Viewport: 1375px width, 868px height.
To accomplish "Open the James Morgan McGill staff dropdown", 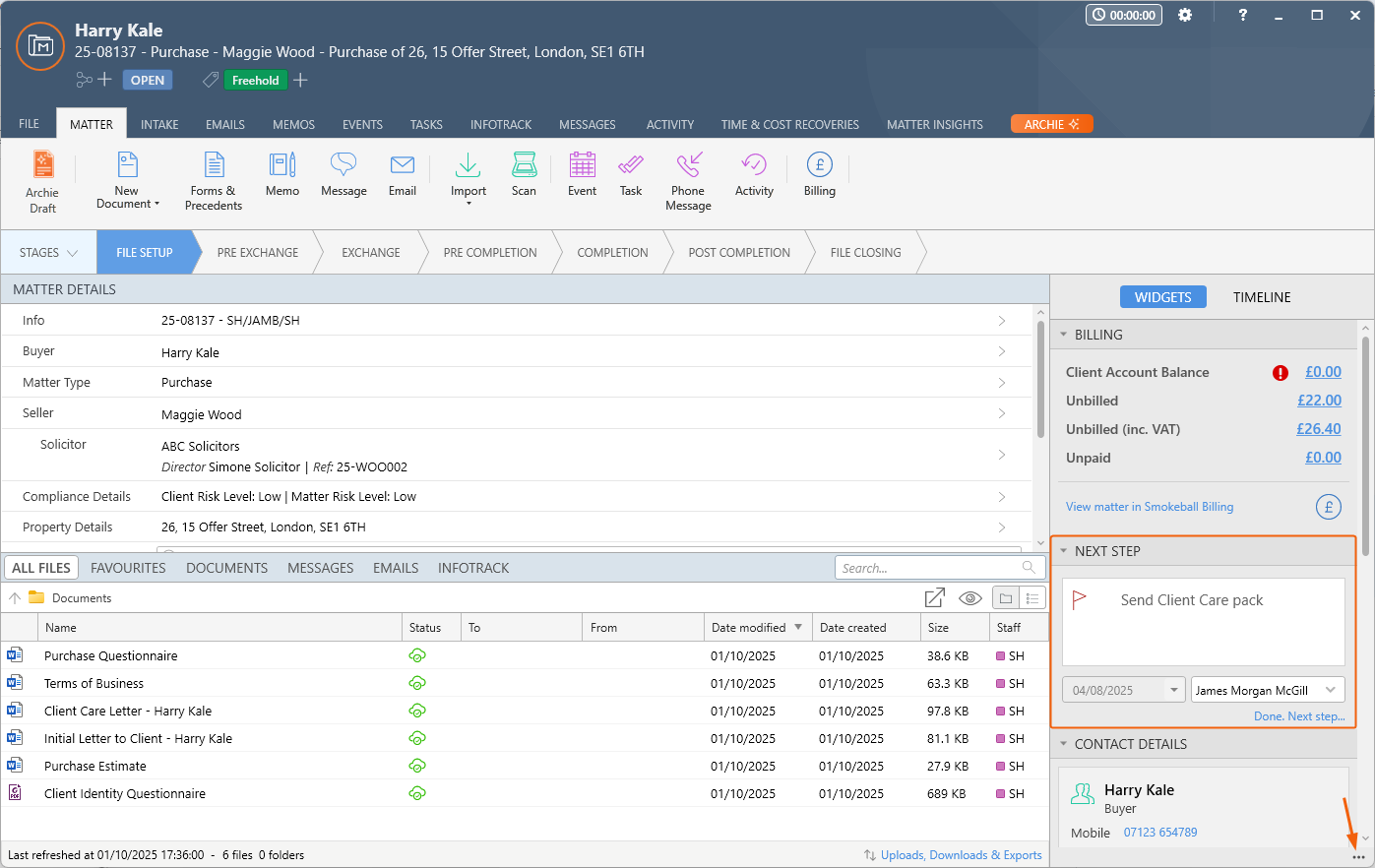I will [1331, 690].
